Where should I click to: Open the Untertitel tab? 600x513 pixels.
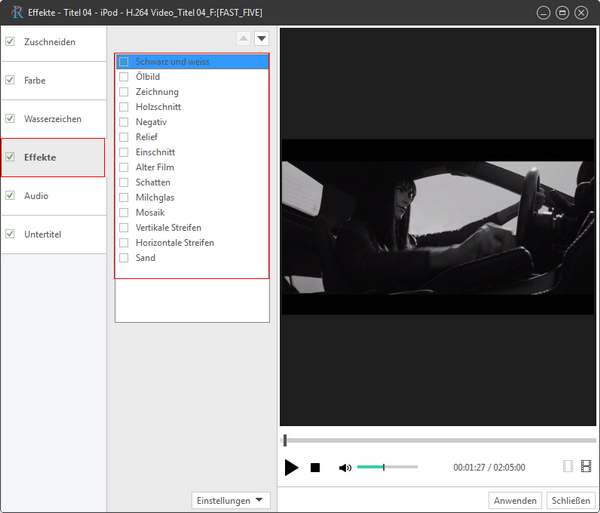click(54, 234)
